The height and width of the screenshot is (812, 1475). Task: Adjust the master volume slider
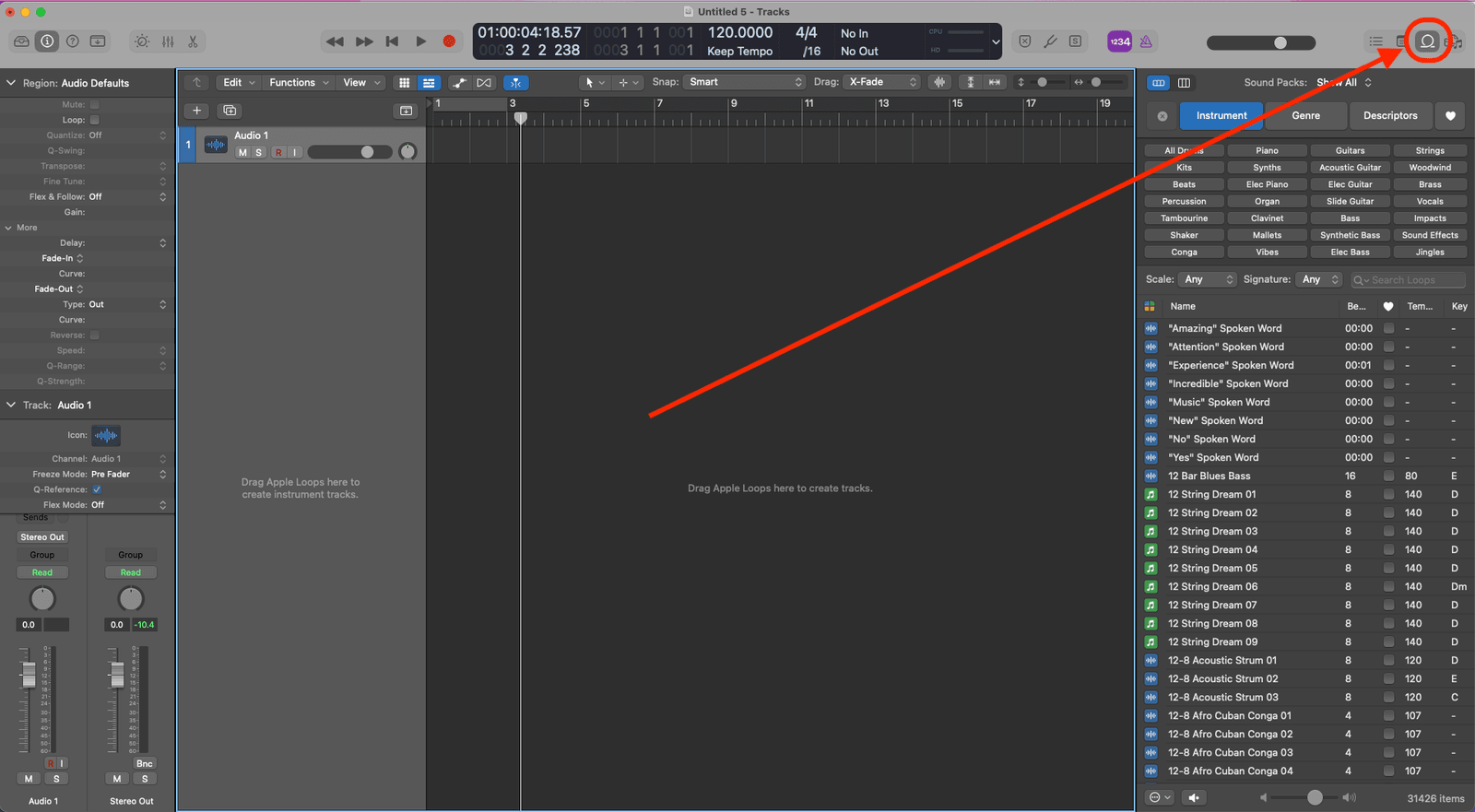(x=1261, y=42)
